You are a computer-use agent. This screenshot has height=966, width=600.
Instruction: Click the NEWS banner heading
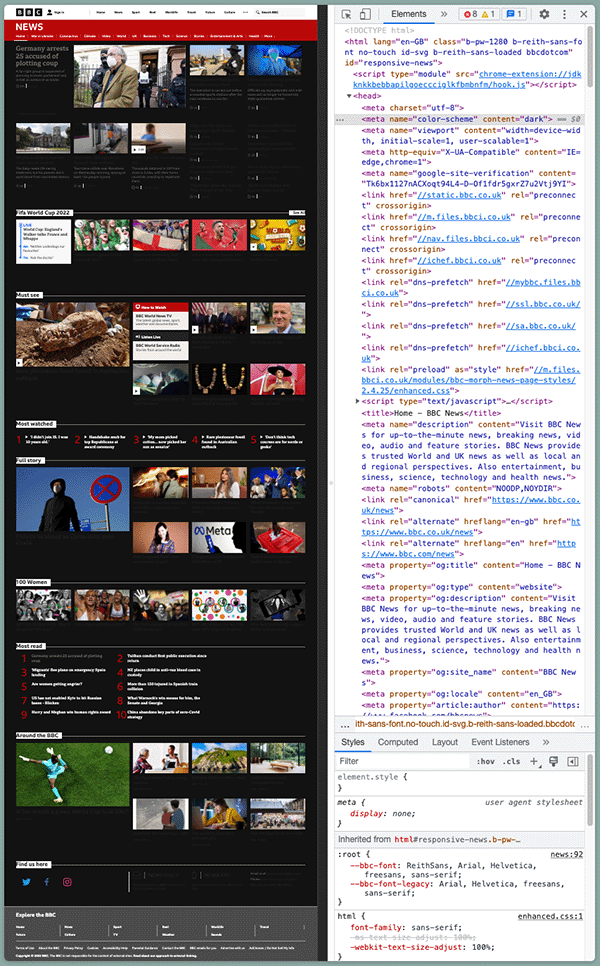pyautogui.click(x=29, y=26)
